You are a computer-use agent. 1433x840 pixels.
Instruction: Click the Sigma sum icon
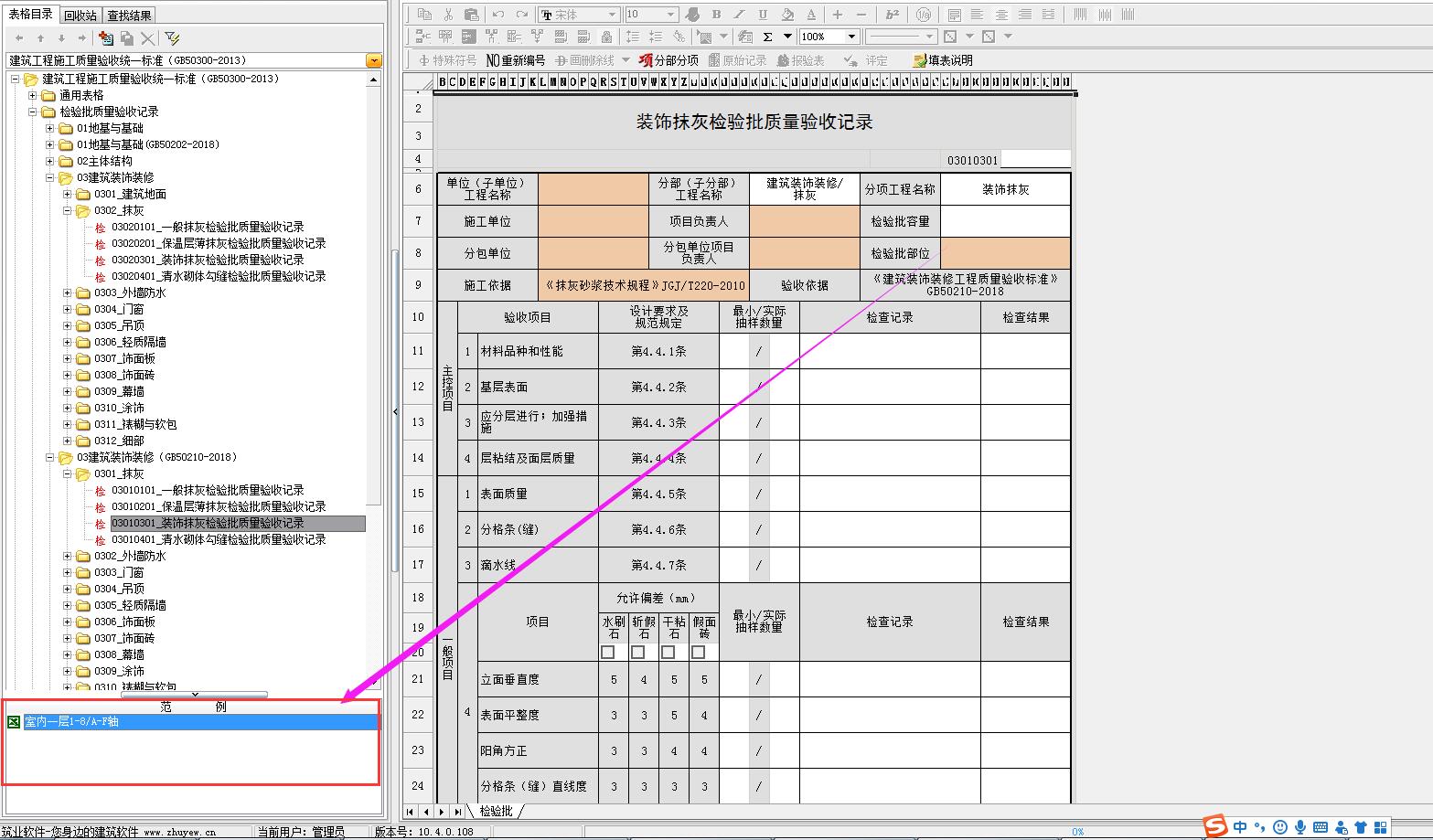[x=767, y=37]
